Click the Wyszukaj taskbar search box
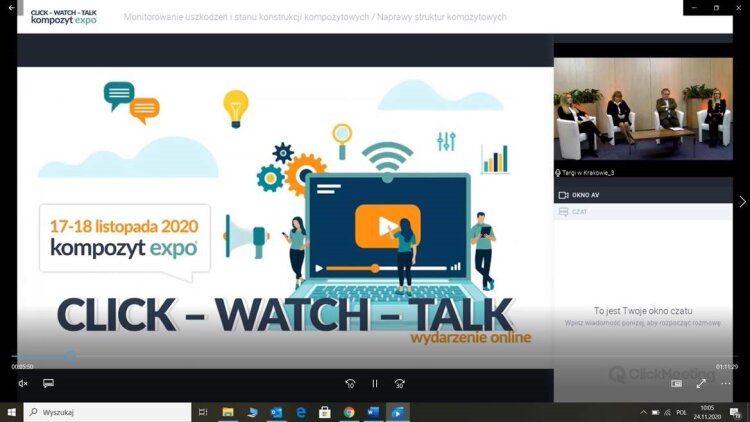 click(107, 412)
